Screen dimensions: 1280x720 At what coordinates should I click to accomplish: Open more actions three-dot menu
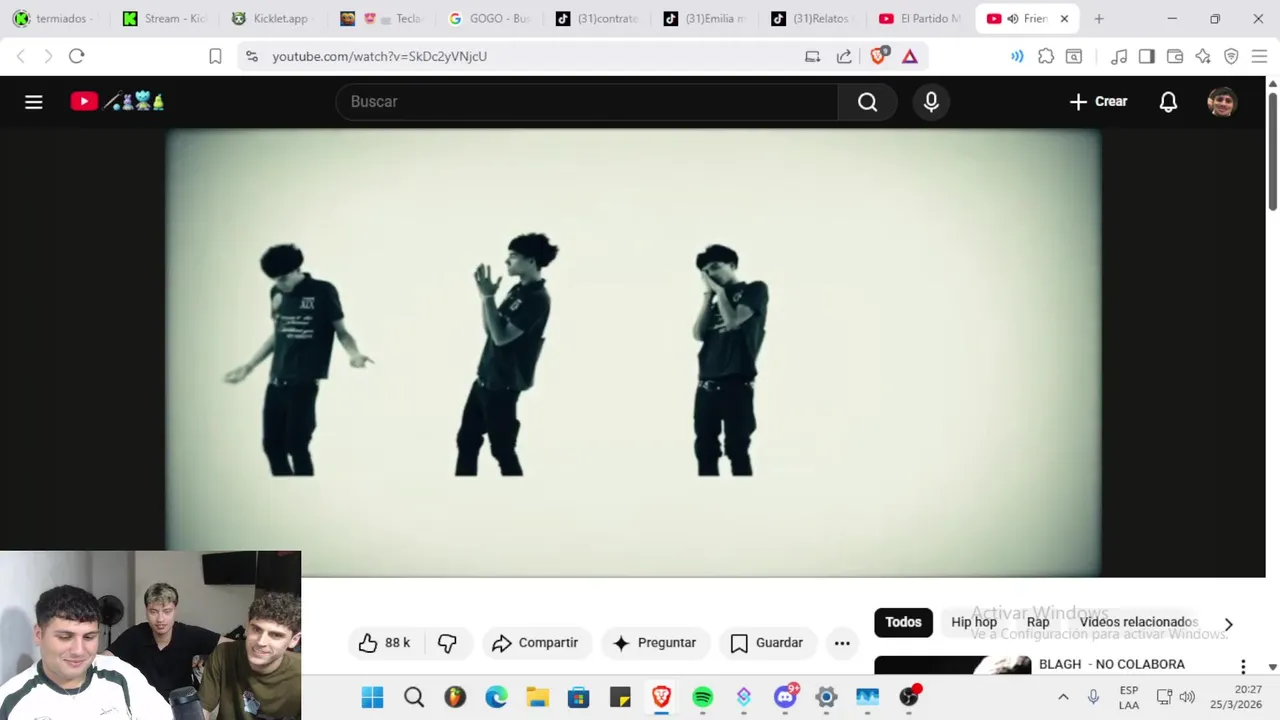coord(842,643)
